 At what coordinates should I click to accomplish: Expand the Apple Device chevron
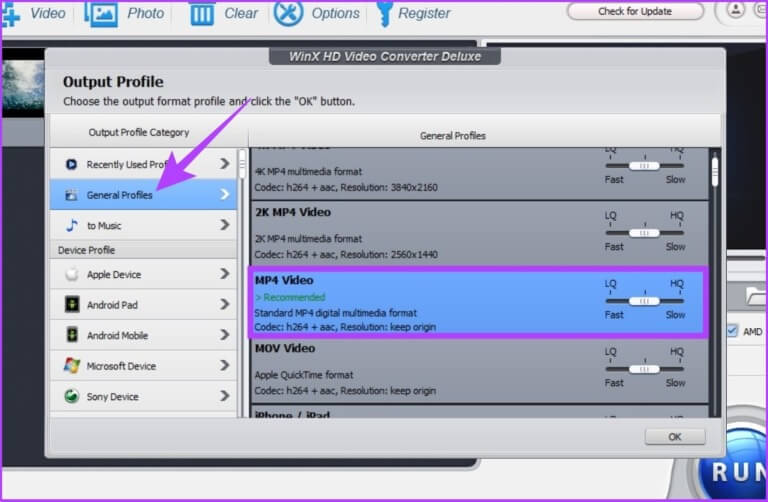point(225,274)
